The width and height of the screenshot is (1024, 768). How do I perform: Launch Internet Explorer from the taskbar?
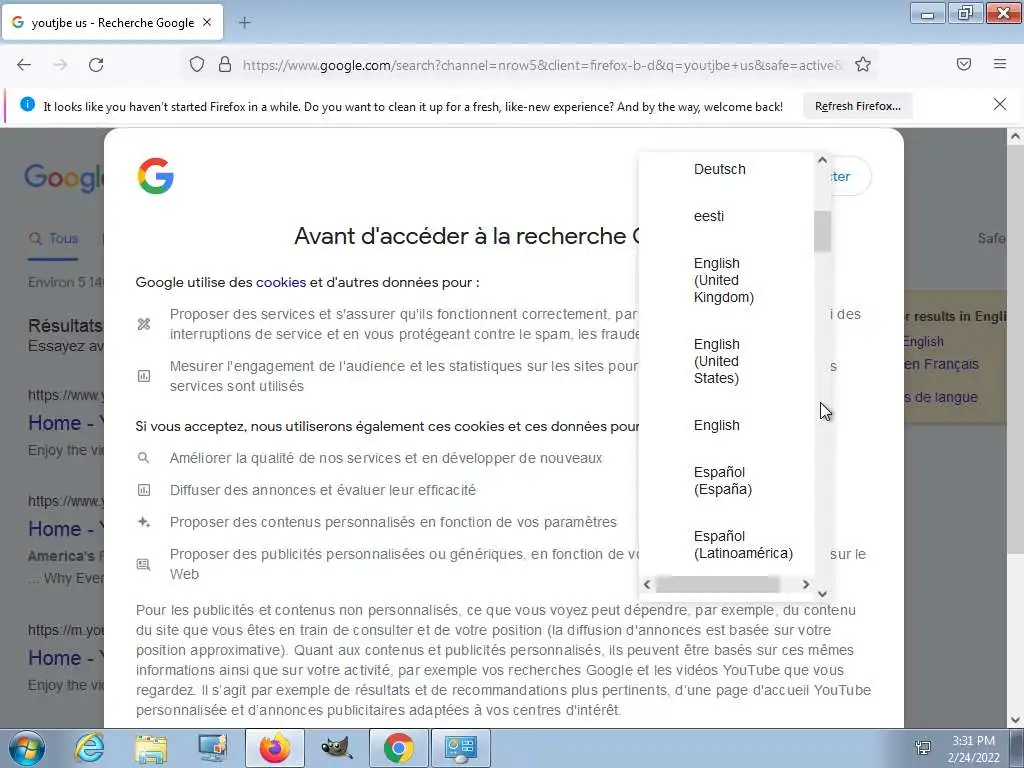88,748
